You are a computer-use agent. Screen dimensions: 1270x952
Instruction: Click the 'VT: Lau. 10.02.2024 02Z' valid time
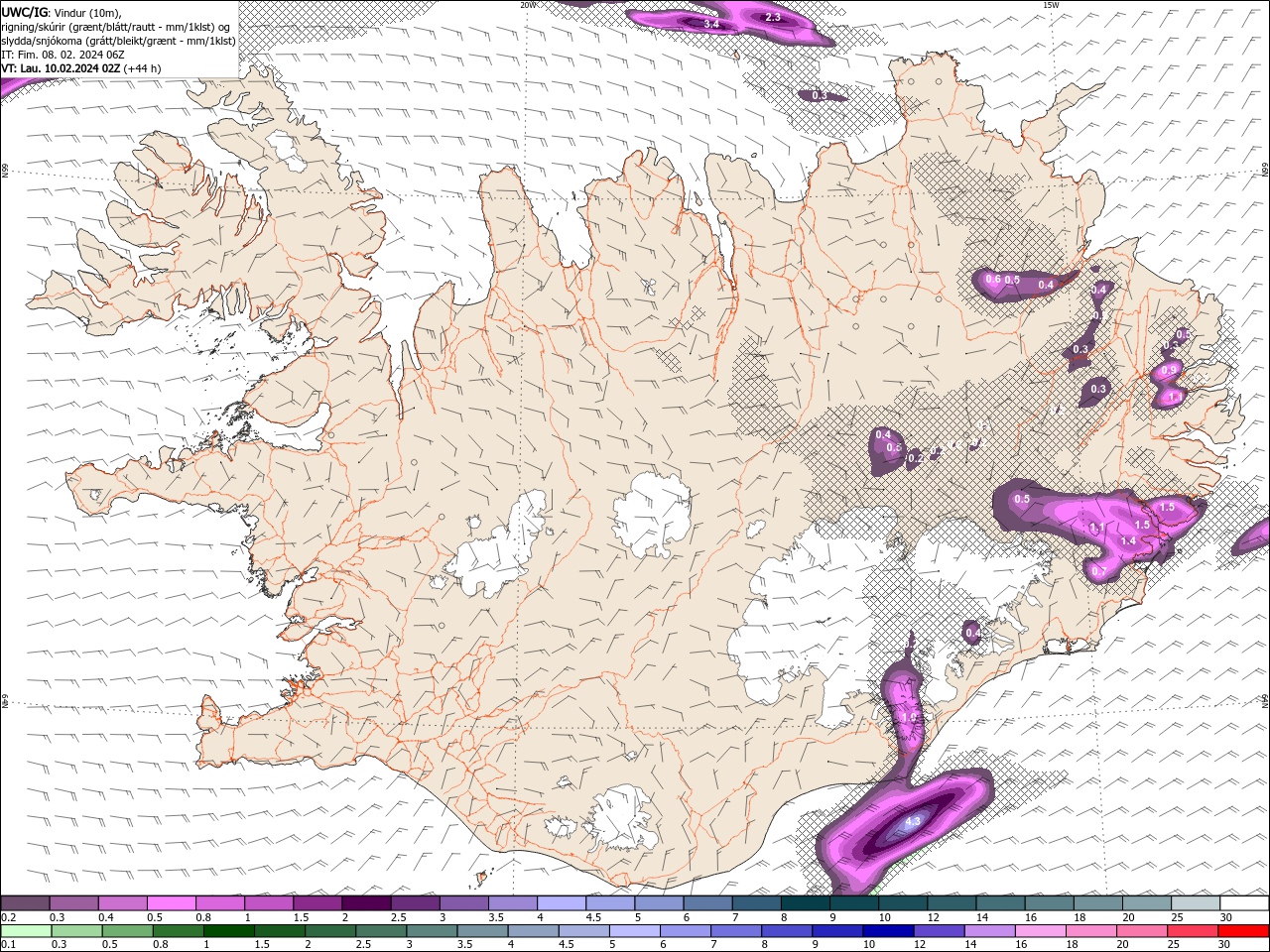(62, 68)
